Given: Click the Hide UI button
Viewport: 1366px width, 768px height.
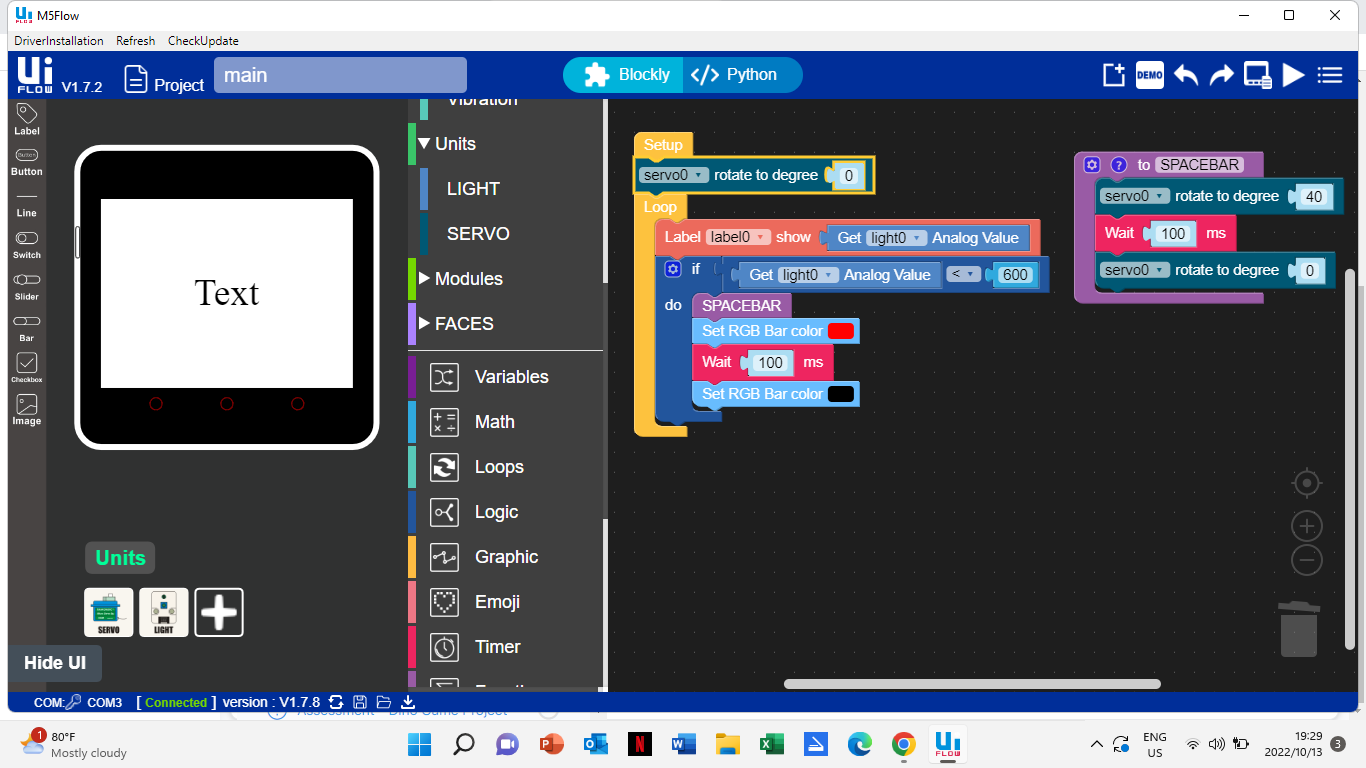Looking at the screenshot, I should pos(55,663).
